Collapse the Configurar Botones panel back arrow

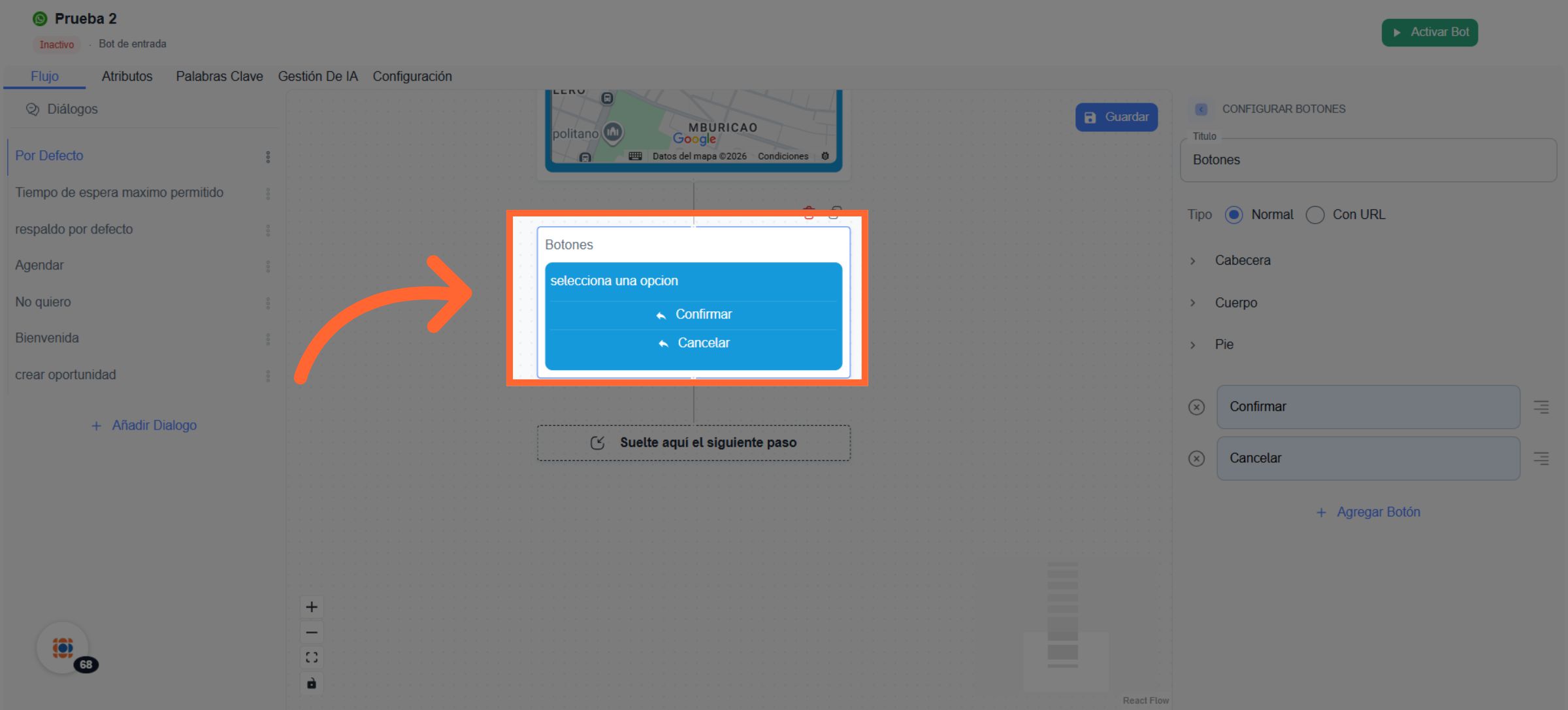coord(1201,109)
